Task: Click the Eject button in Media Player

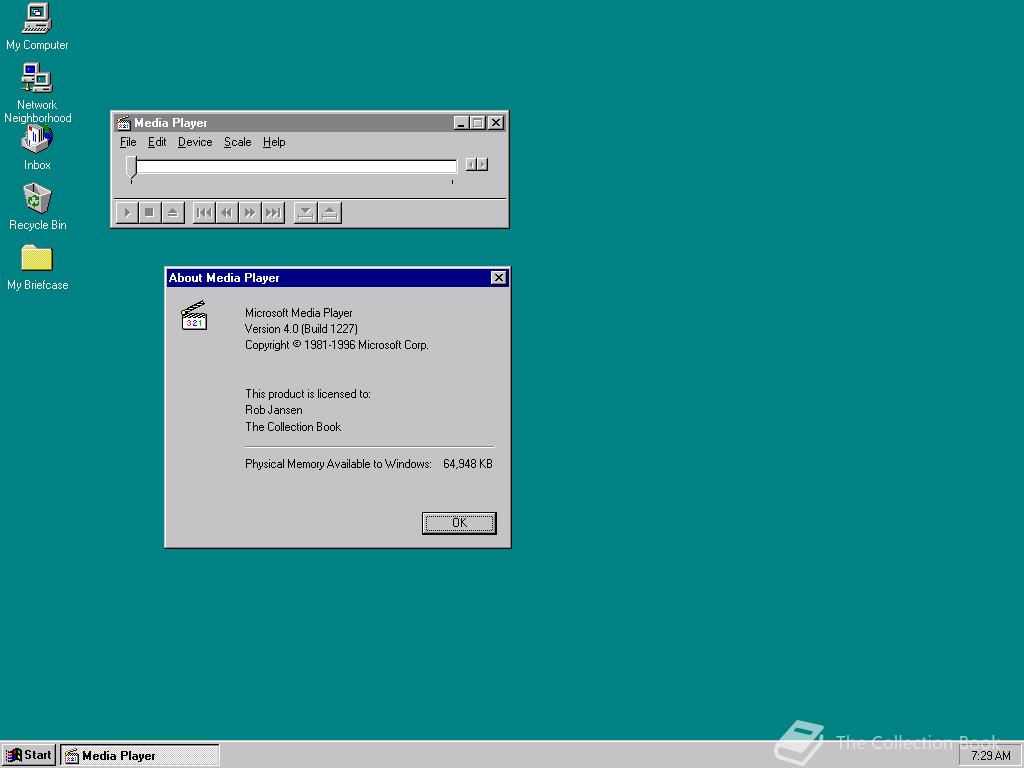Action: click(172, 213)
